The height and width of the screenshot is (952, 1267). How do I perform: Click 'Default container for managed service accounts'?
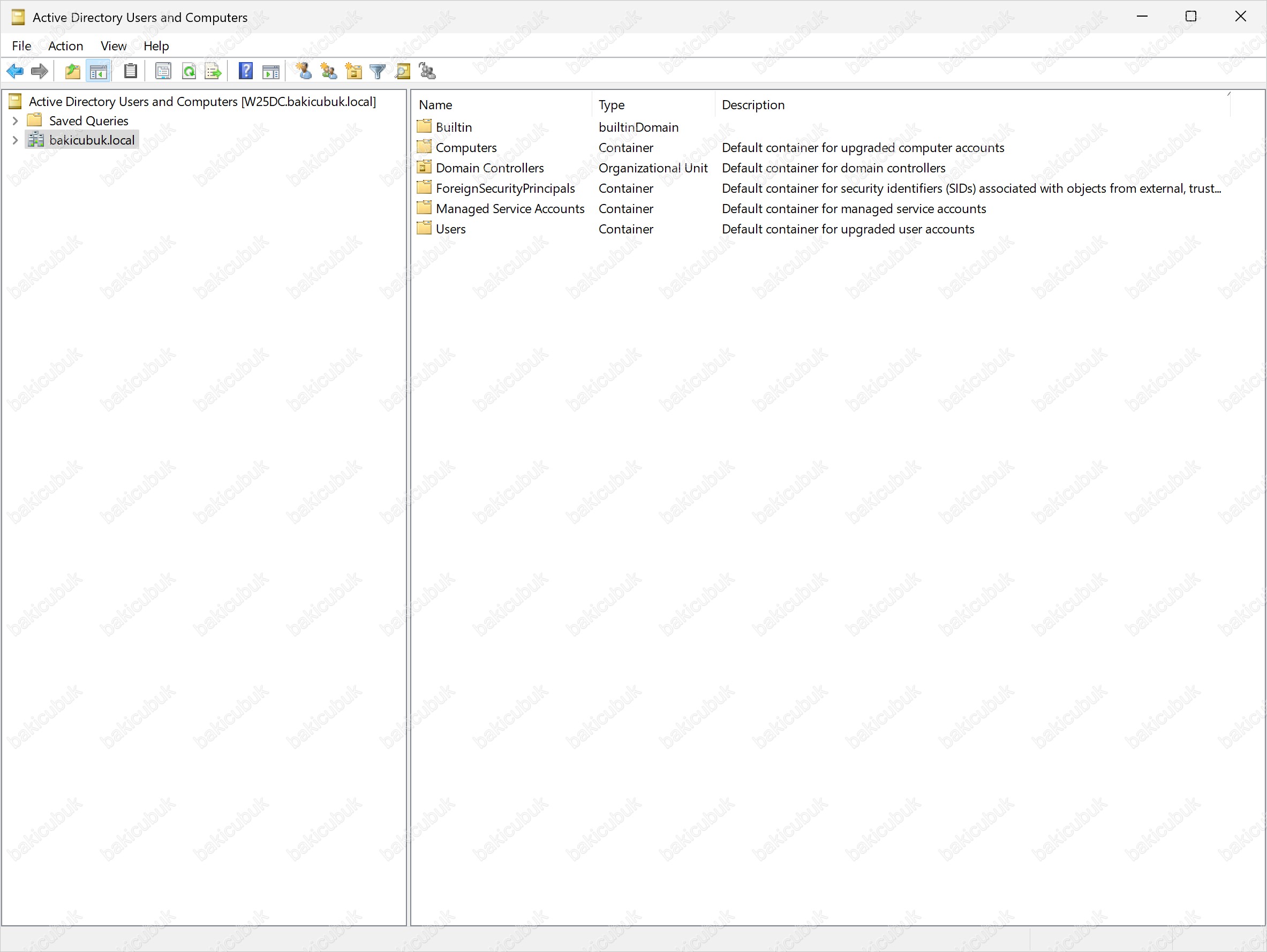coord(854,208)
